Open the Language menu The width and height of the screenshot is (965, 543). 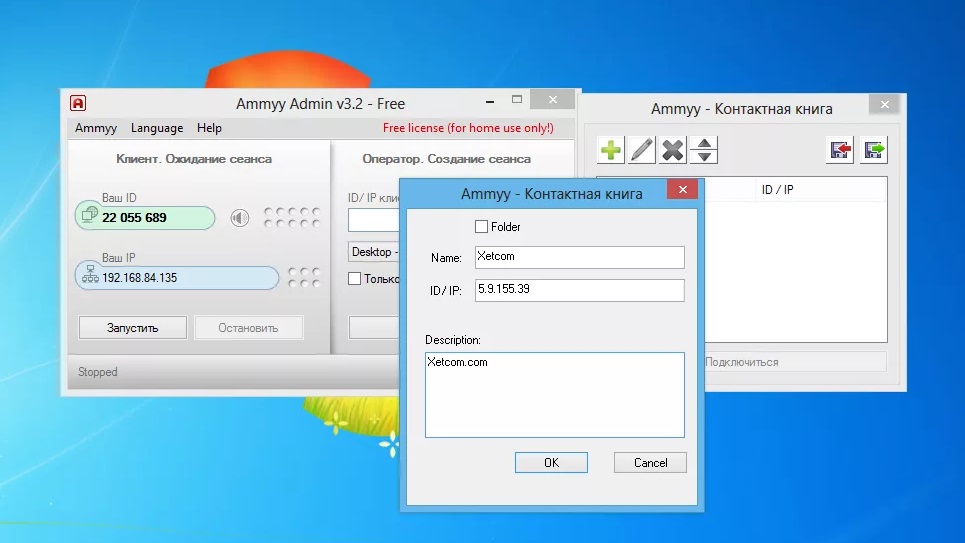pyautogui.click(x=157, y=128)
